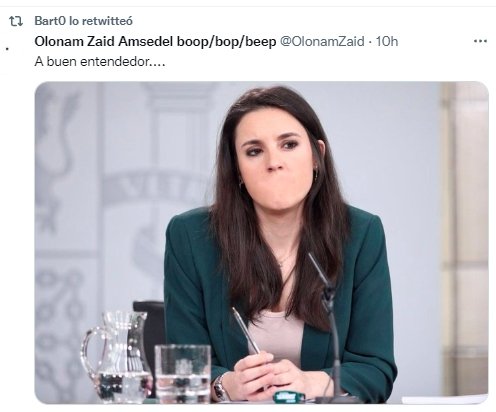Open the tweet via the 10h timestamp
496x412 pixels.
(x=387, y=42)
